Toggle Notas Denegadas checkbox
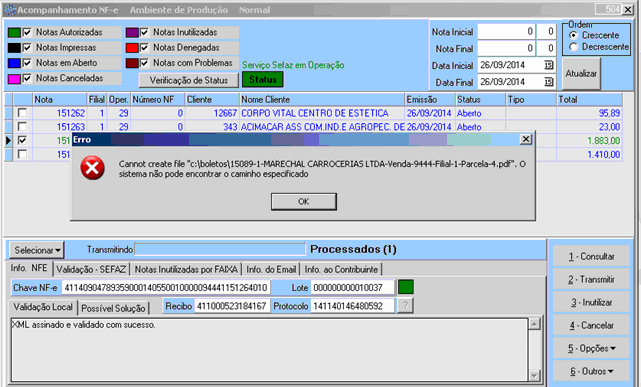The width and height of the screenshot is (641, 387). pos(144,48)
